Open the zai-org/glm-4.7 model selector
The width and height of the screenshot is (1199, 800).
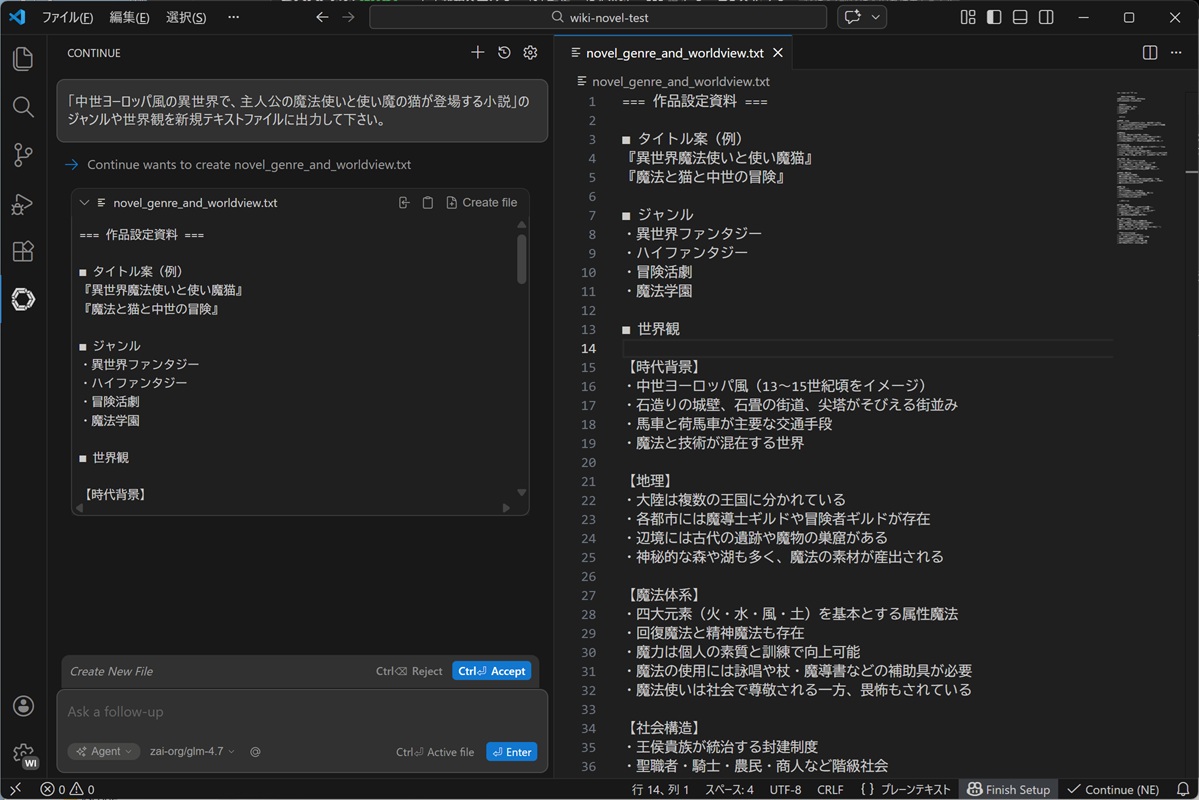[192, 752]
